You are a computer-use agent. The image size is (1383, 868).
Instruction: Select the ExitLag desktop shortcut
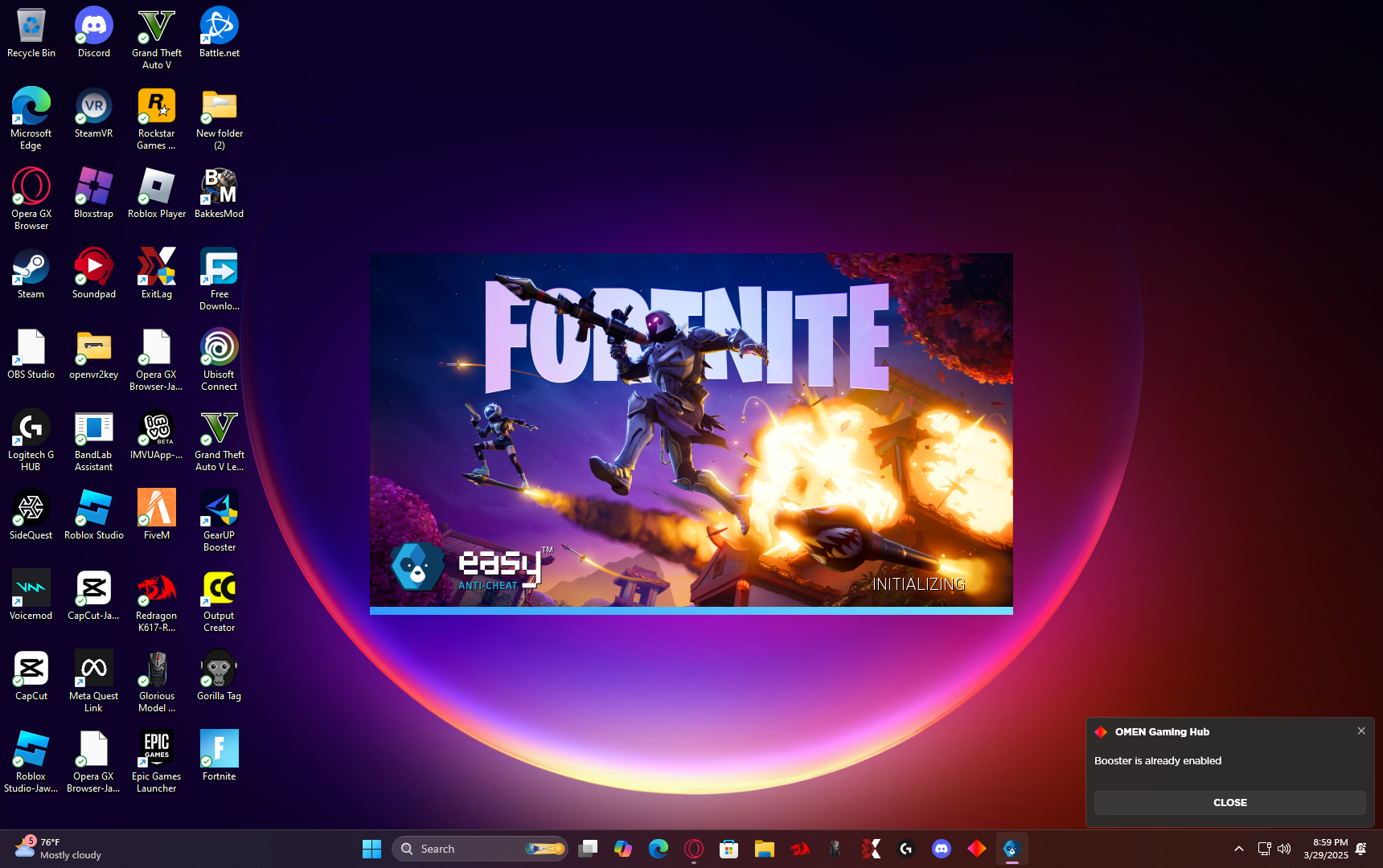157,274
